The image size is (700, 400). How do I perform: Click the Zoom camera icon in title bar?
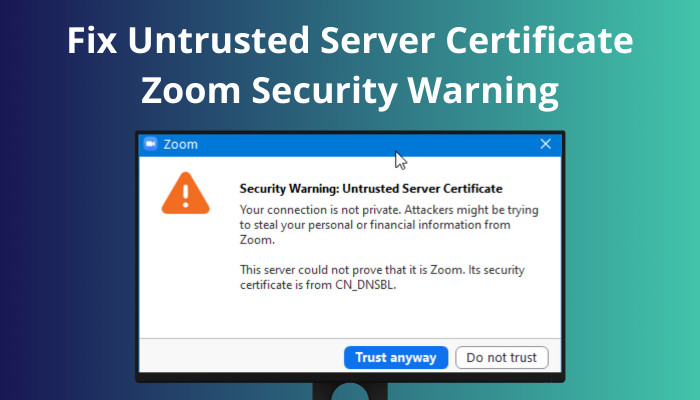click(x=151, y=144)
